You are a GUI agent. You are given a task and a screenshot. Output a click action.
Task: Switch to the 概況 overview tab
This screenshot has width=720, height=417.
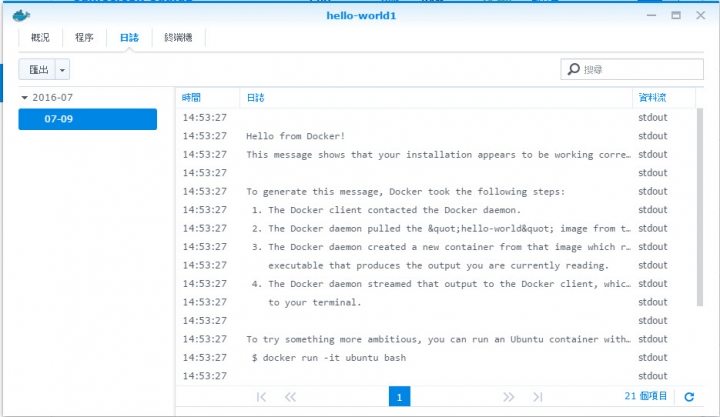point(40,38)
